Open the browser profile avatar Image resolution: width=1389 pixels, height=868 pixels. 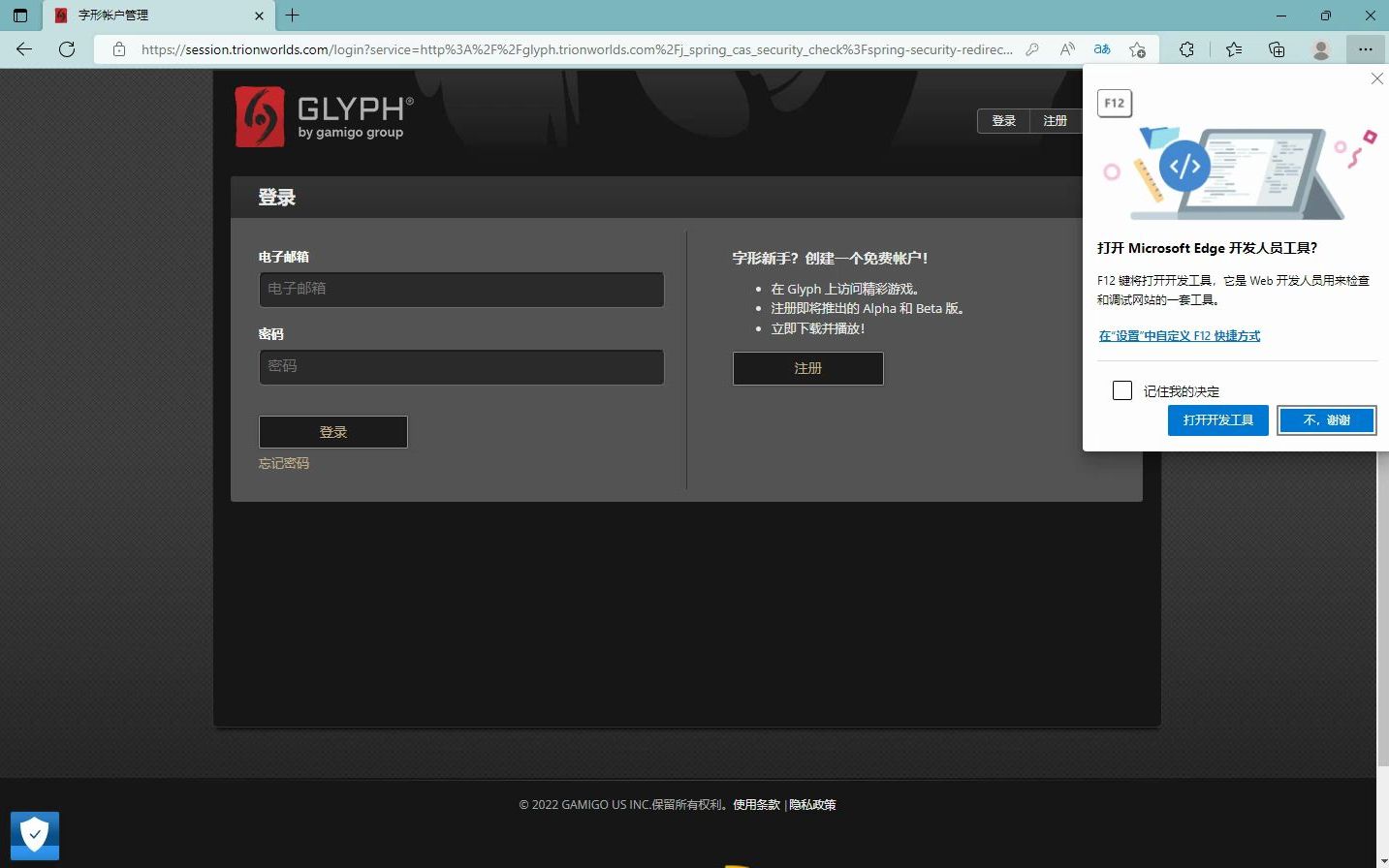tap(1320, 49)
